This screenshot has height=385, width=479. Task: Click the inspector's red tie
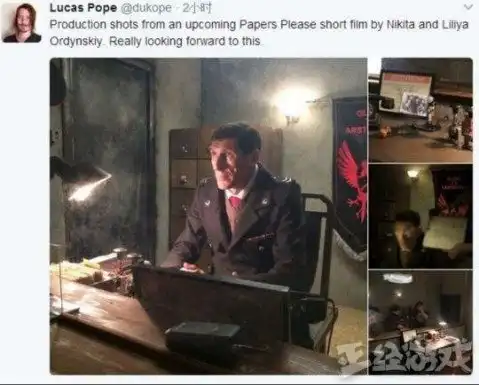pos(235,203)
